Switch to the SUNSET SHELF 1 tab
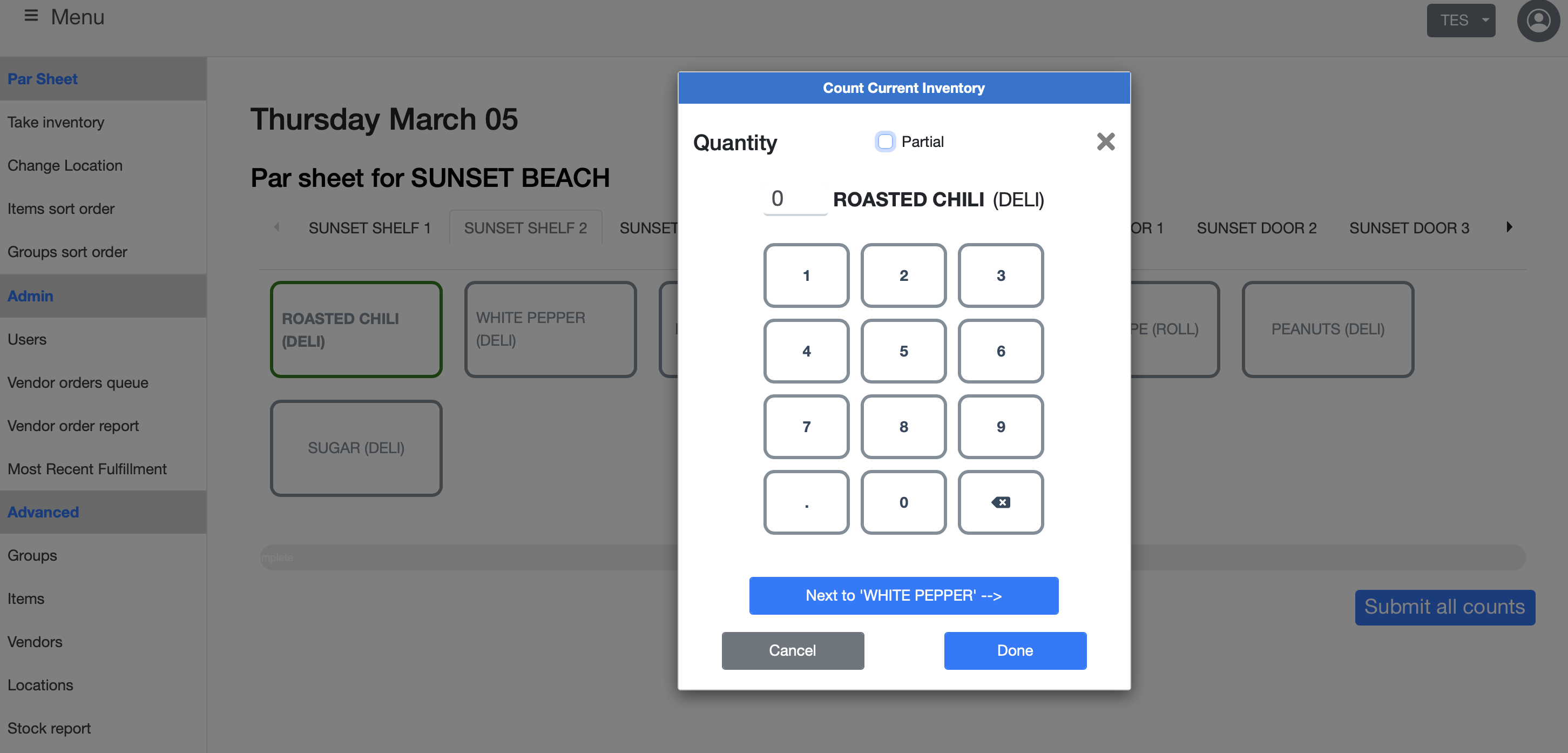 [369, 227]
